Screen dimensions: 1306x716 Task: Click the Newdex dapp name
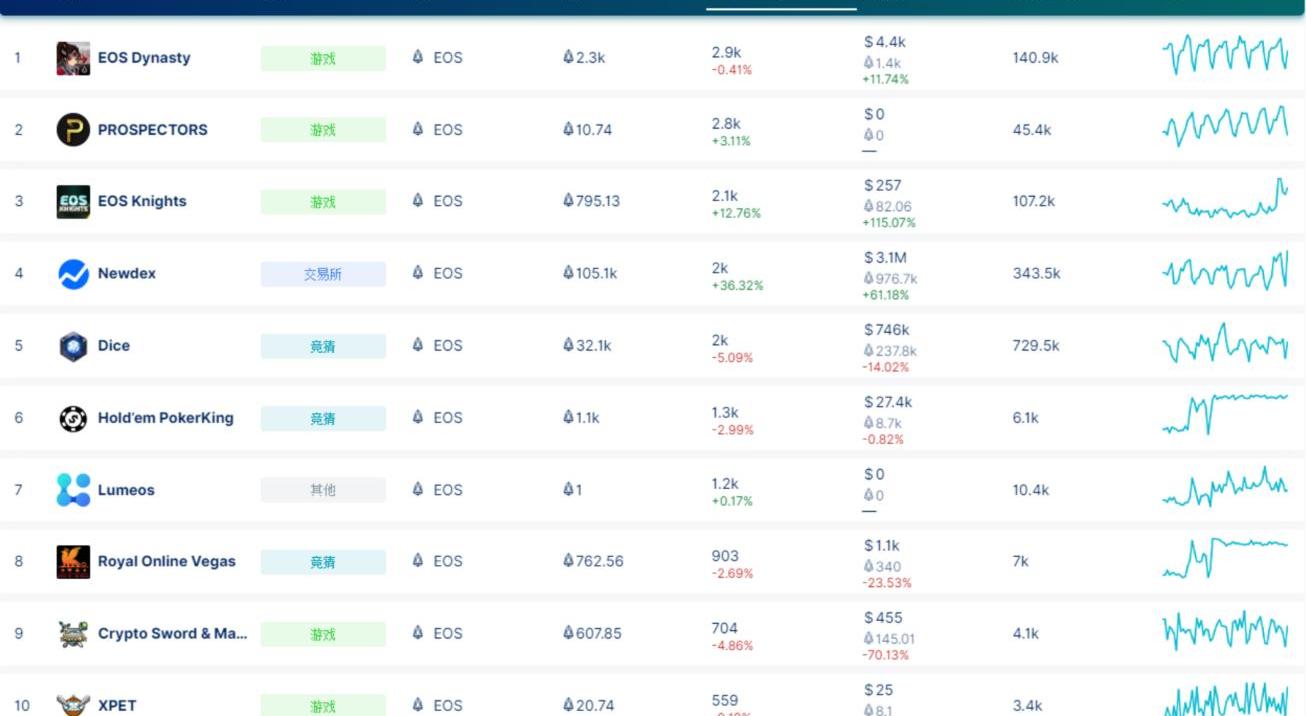click(127, 273)
